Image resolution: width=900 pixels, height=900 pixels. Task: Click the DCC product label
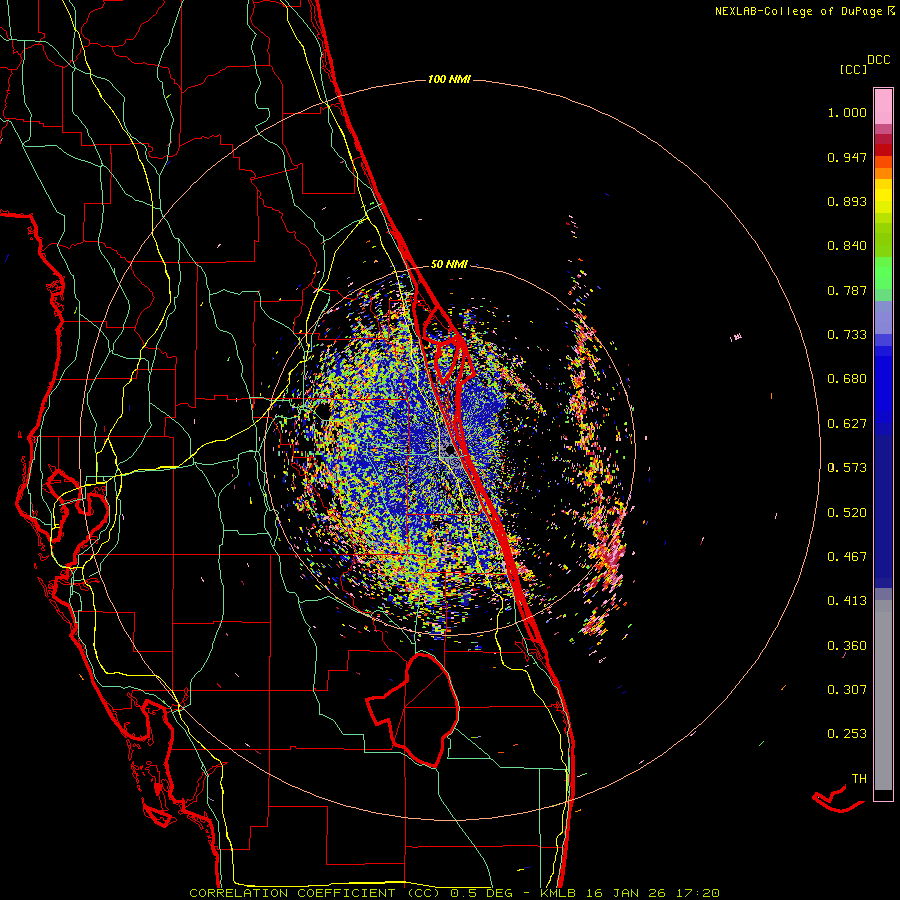click(878, 60)
